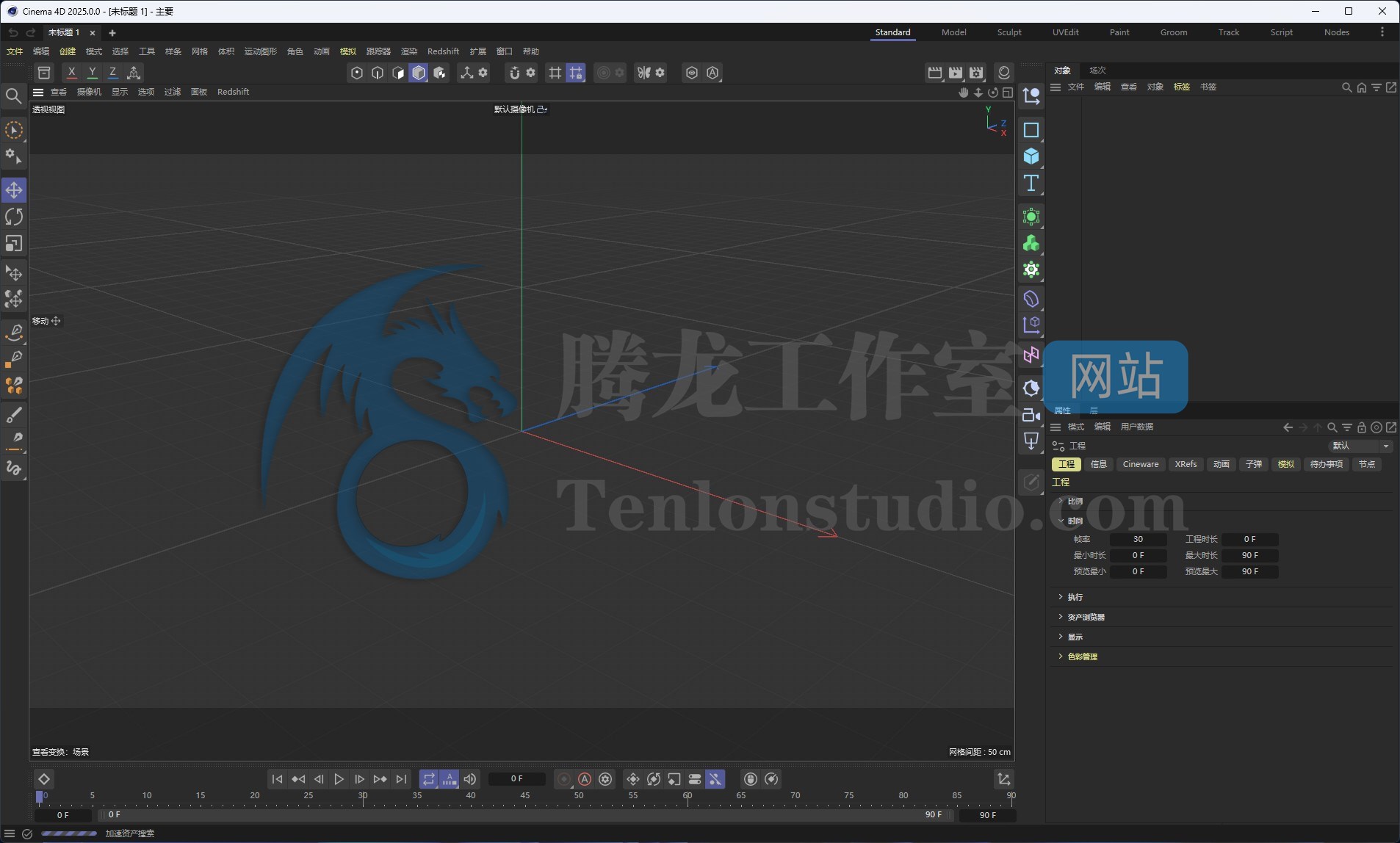Toggle the Y axis lock
This screenshot has width=1400, height=843.
pyautogui.click(x=92, y=73)
